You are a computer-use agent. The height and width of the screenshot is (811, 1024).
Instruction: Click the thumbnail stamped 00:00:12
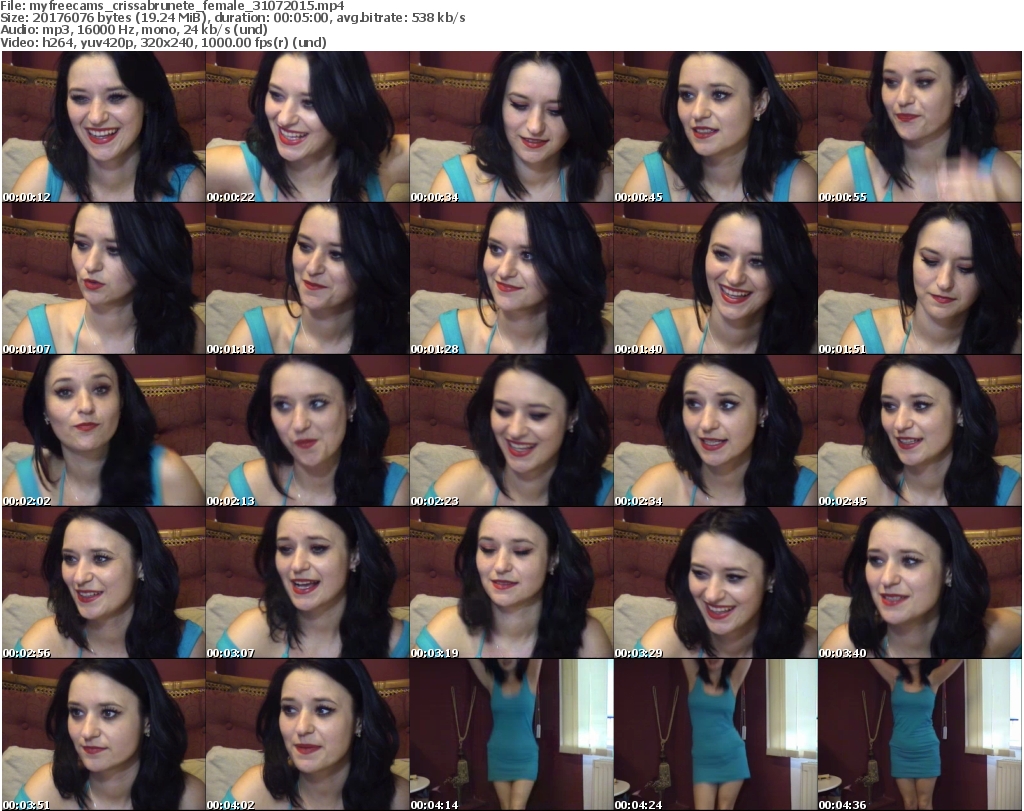click(x=104, y=127)
